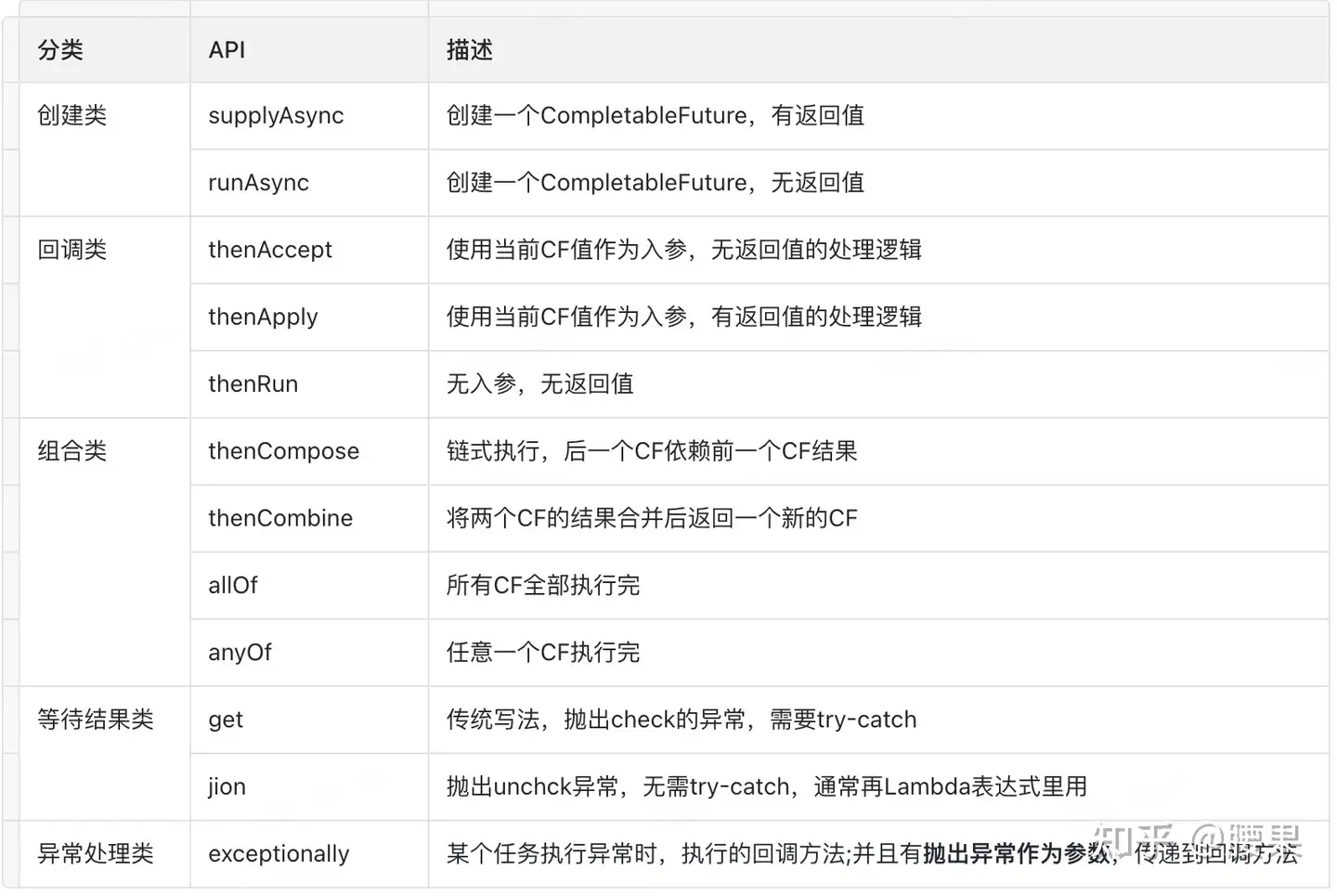This screenshot has width=1337, height=896.
Task: Click the 回调类 category cell
Action: (x=72, y=250)
